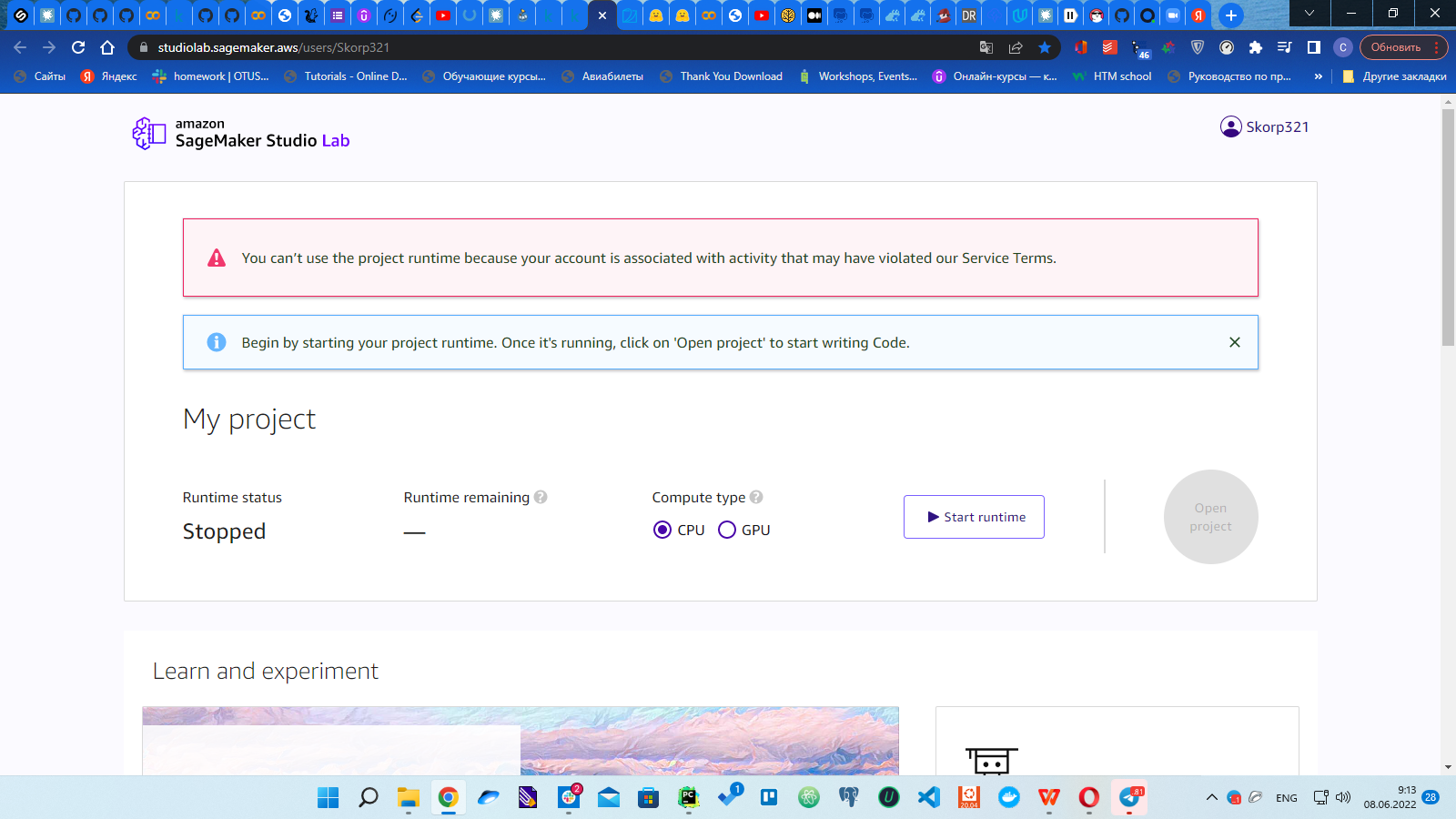This screenshot has height=819, width=1456.
Task: Open Telegram from the taskbar
Action: tap(1129, 797)
